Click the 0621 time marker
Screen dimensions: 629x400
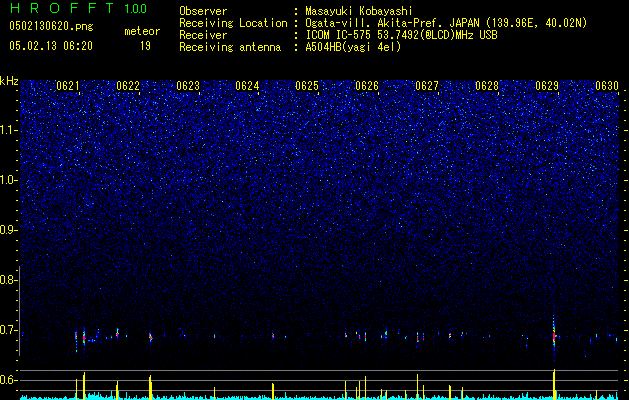coord(68,86)
